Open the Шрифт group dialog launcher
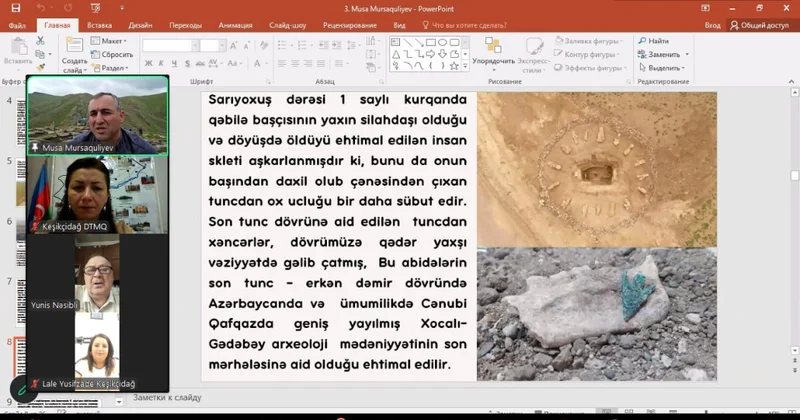This screenshot has width=800, height=420. click(x=268, y=82)
